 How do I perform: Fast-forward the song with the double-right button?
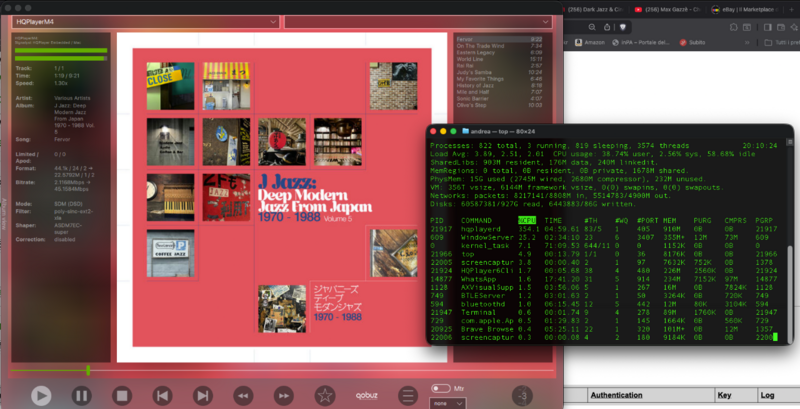point(284,395)
